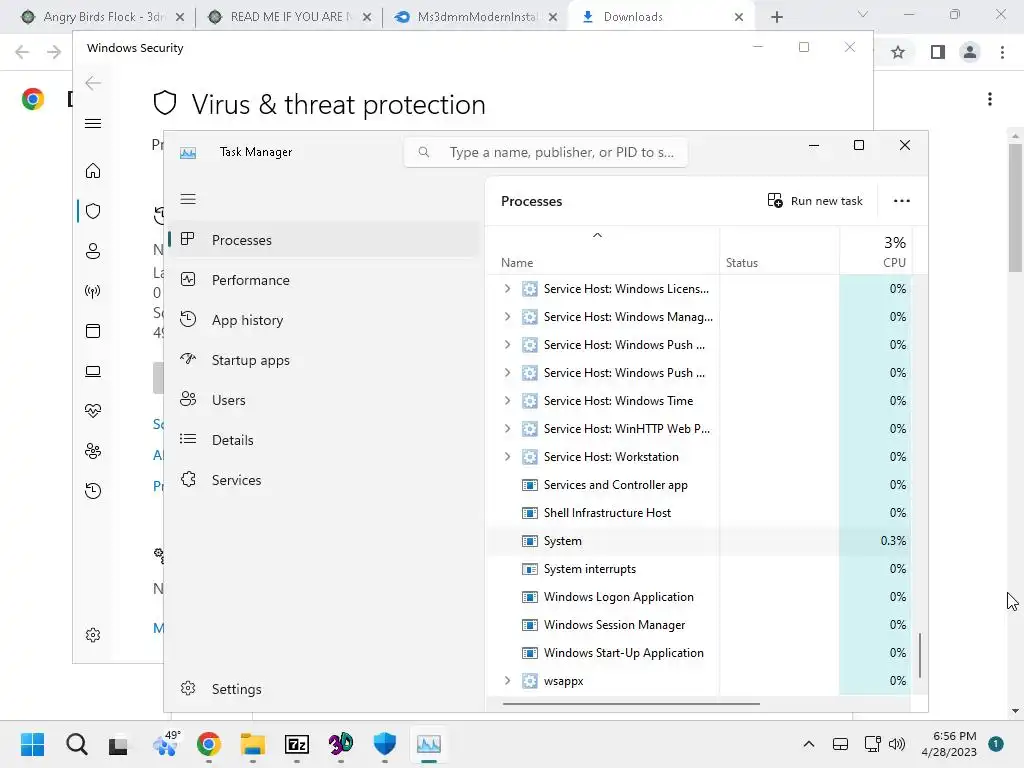The image size is (1024, 768).
Task: Bookmark this page with star icon
Action: click(898, 52)
